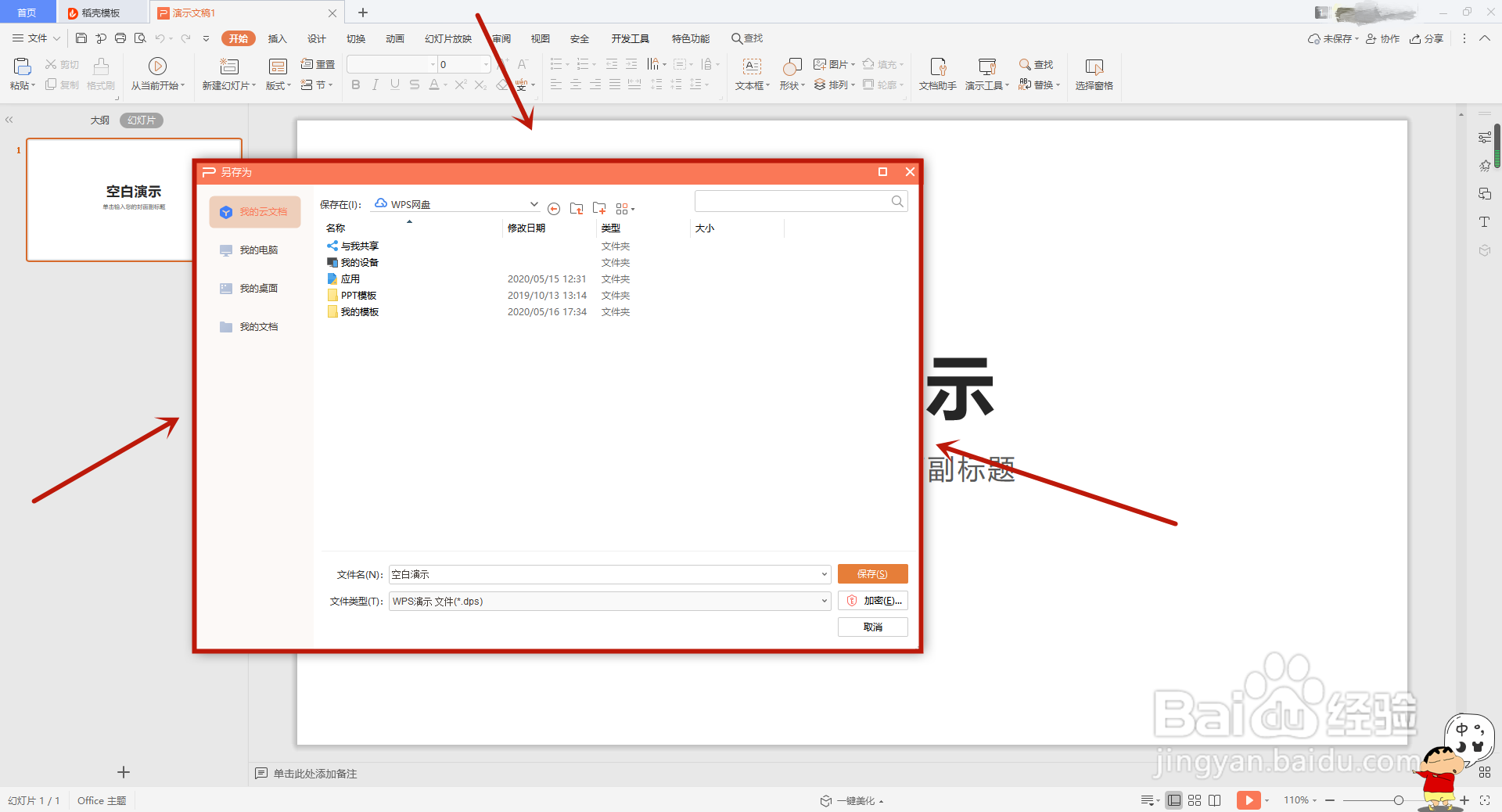The height and width of the screenshot is (812, 1502).
Task: Switch to the 插入 ribbon tab
Action: click(x=277, y=38)
